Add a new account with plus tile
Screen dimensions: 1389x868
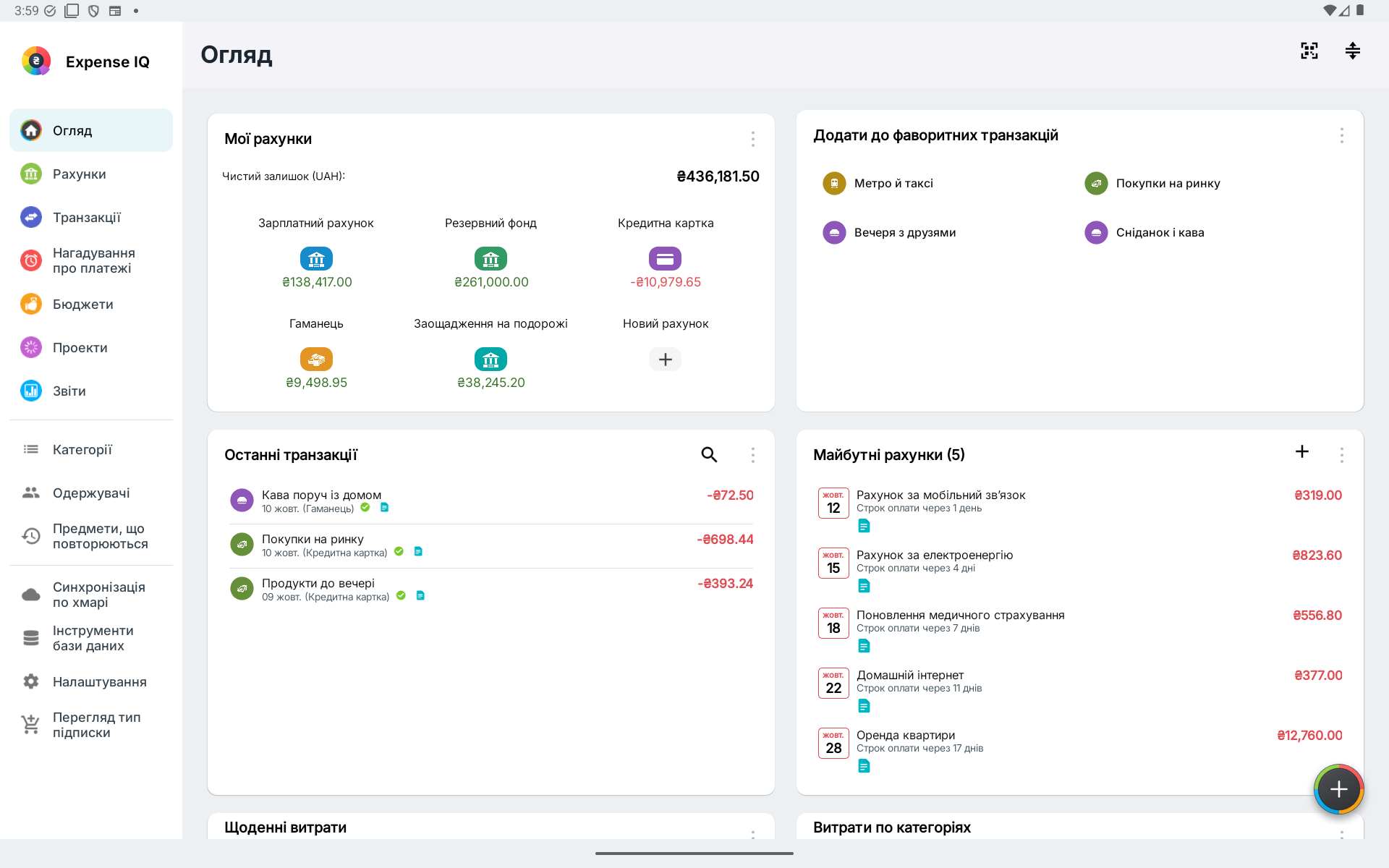665,359
